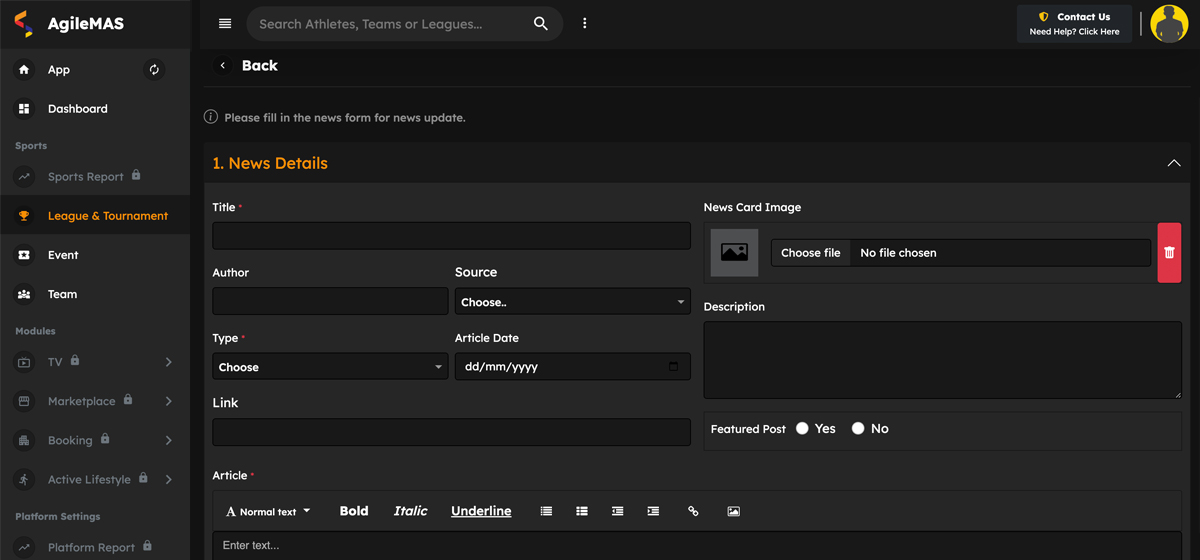Screen dimensions: 1200x560
Task: Open the Type dropdown
Action: [x=330, y=367]
